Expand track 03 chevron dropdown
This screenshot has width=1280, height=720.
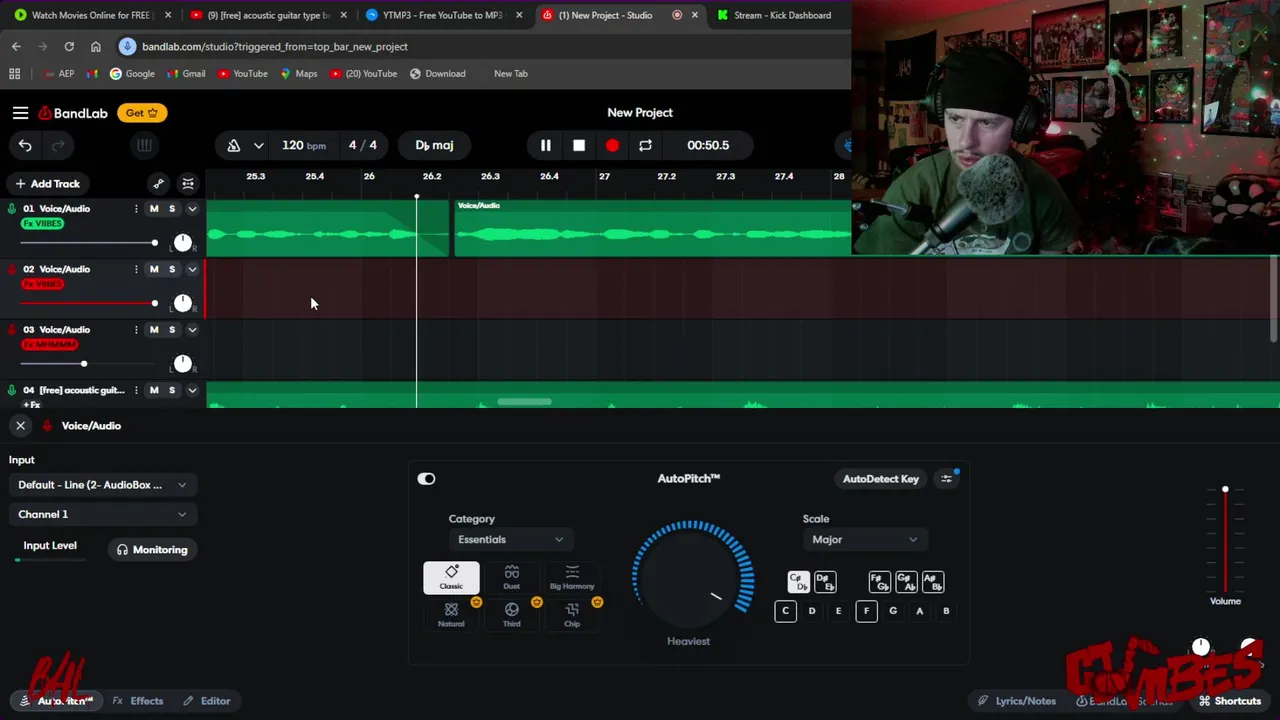[192, 330]
